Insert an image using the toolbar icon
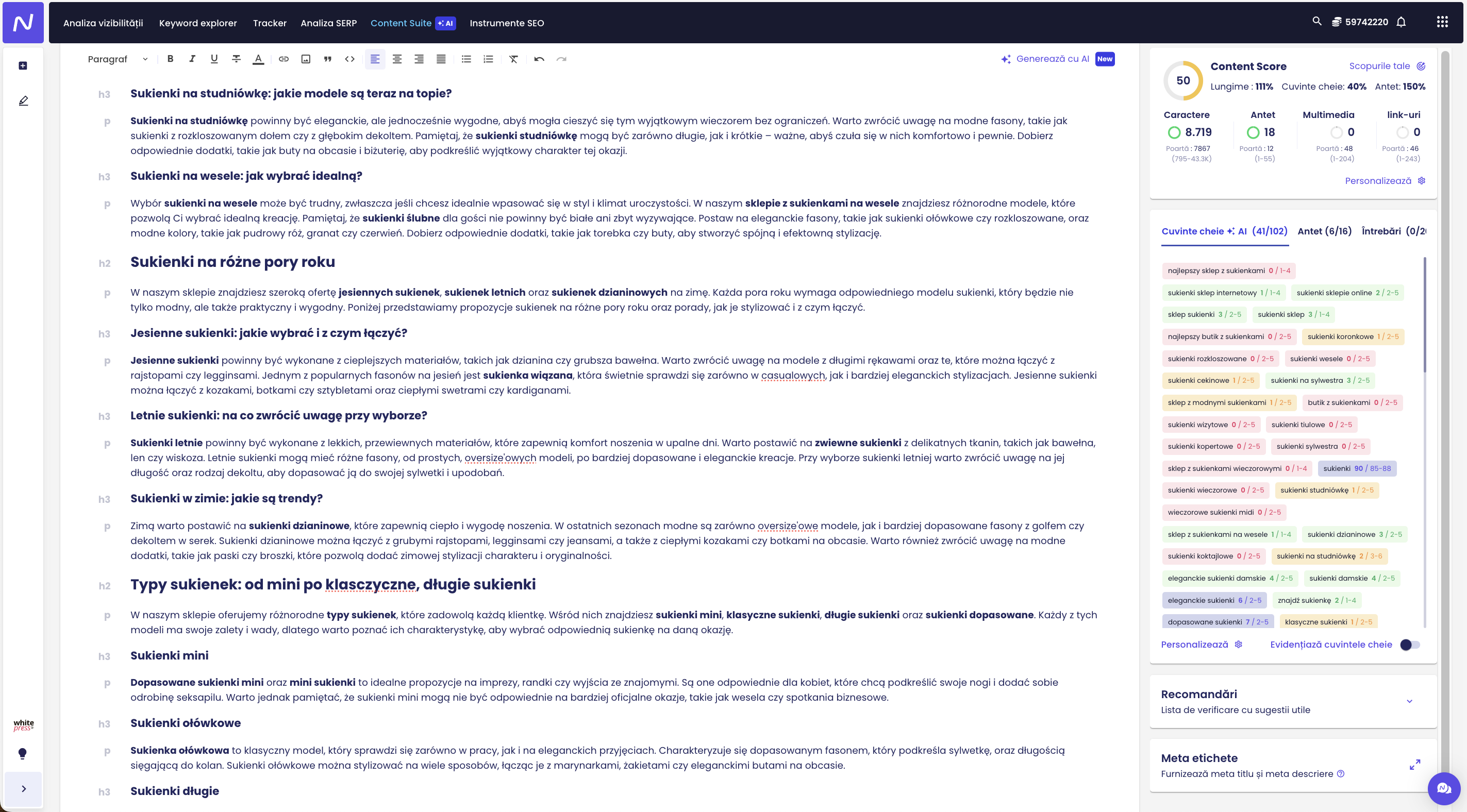This screenshot has height=812, width=1467. coord(306,59)
